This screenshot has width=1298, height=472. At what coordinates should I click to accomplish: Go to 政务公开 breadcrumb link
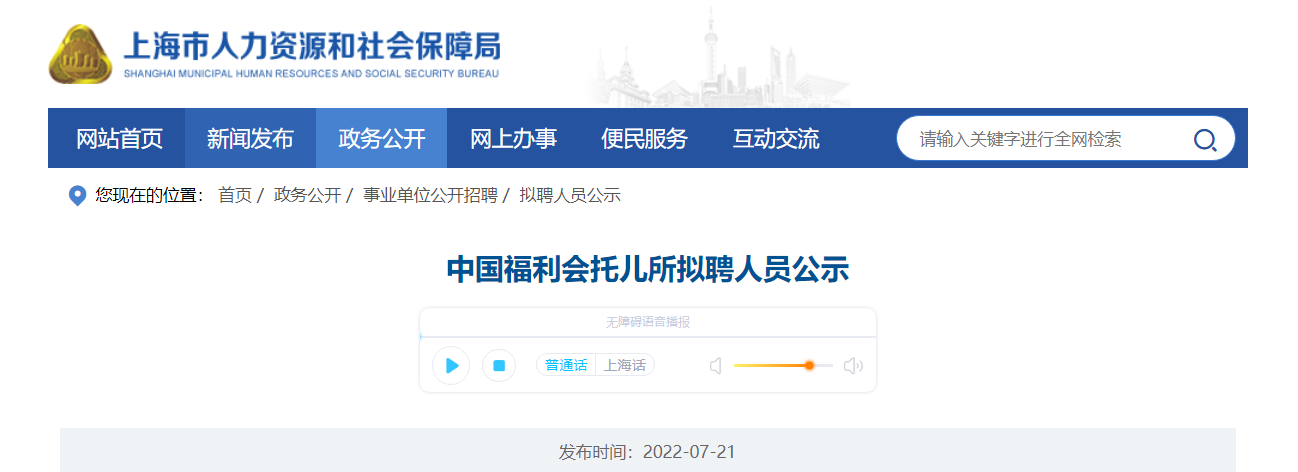click(x=307, y=196)
